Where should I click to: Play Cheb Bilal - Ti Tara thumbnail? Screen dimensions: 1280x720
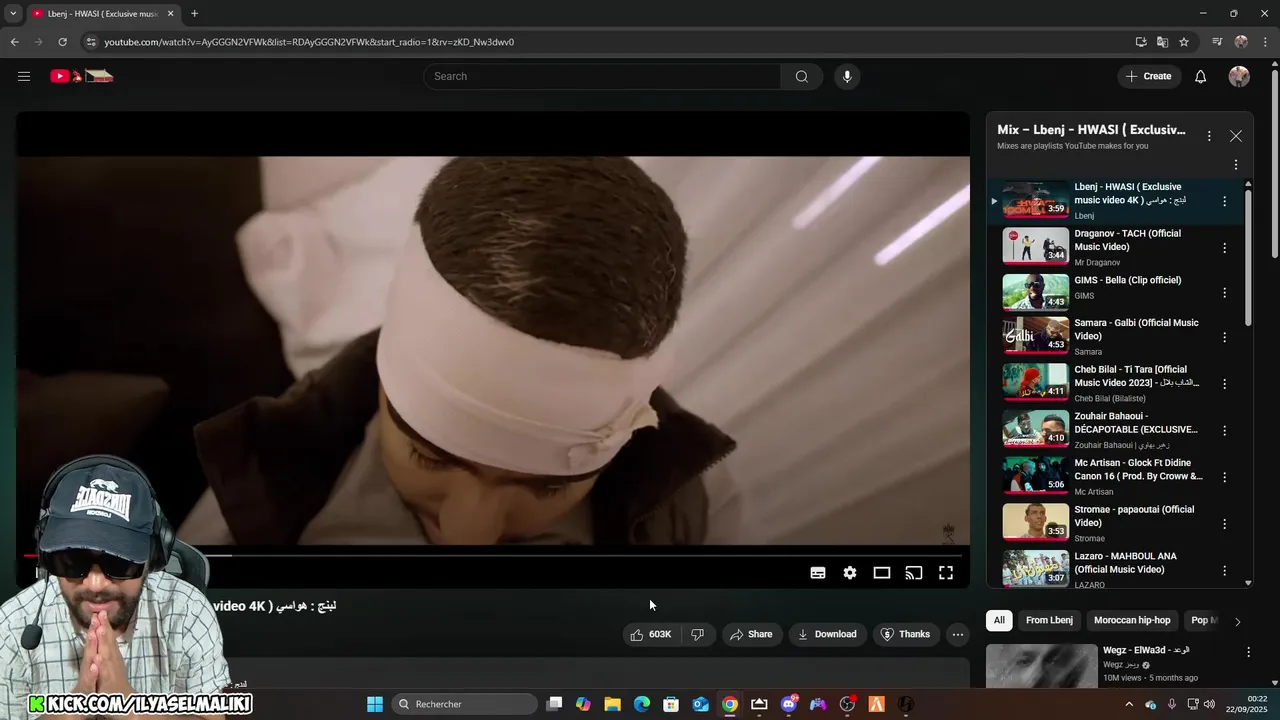click(x=1036, y=382)
